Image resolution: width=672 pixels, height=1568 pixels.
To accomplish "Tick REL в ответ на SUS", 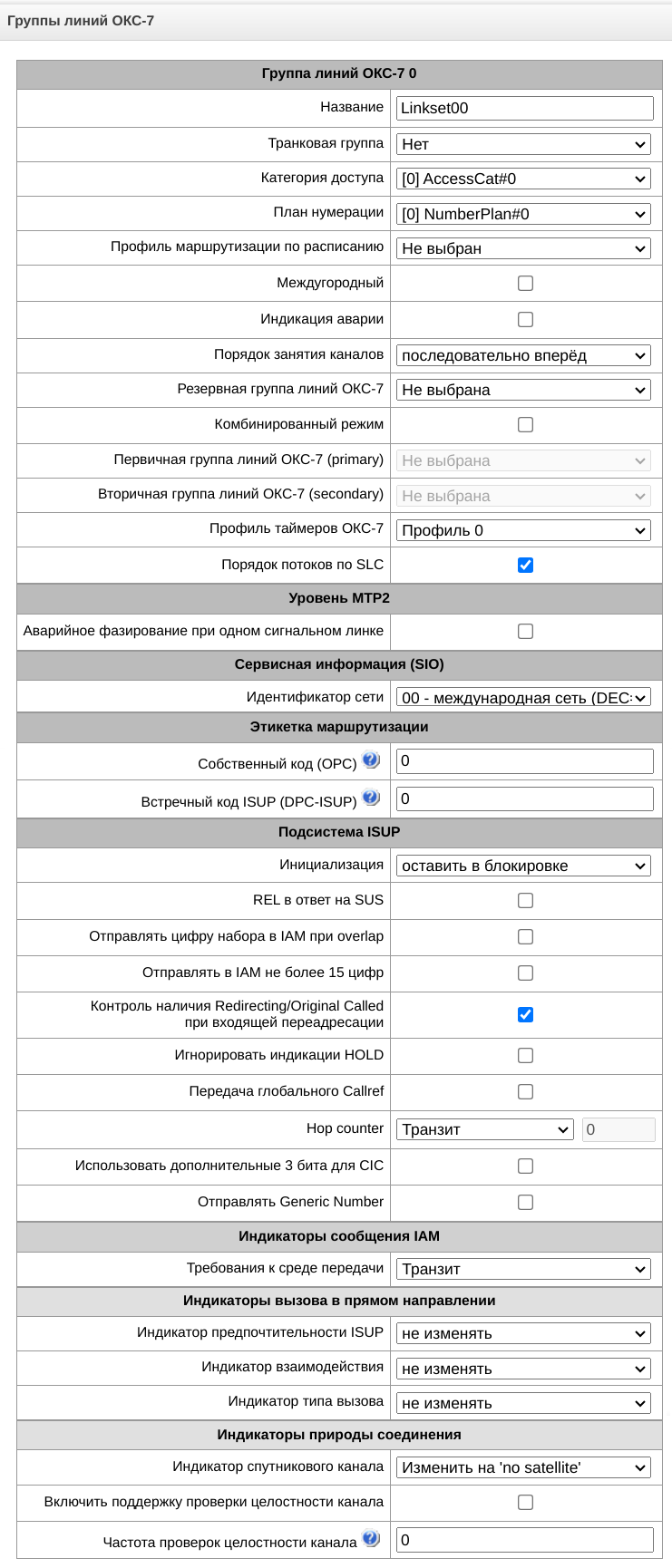I will coord(525,901).
